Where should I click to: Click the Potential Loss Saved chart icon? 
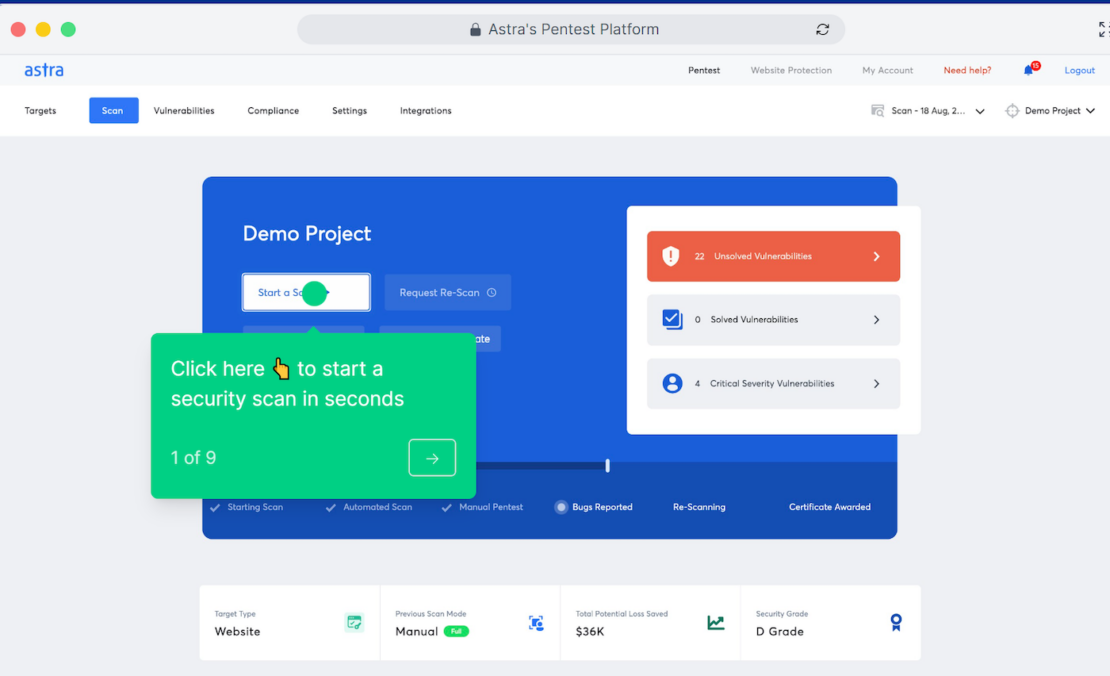tap(716, 622)
